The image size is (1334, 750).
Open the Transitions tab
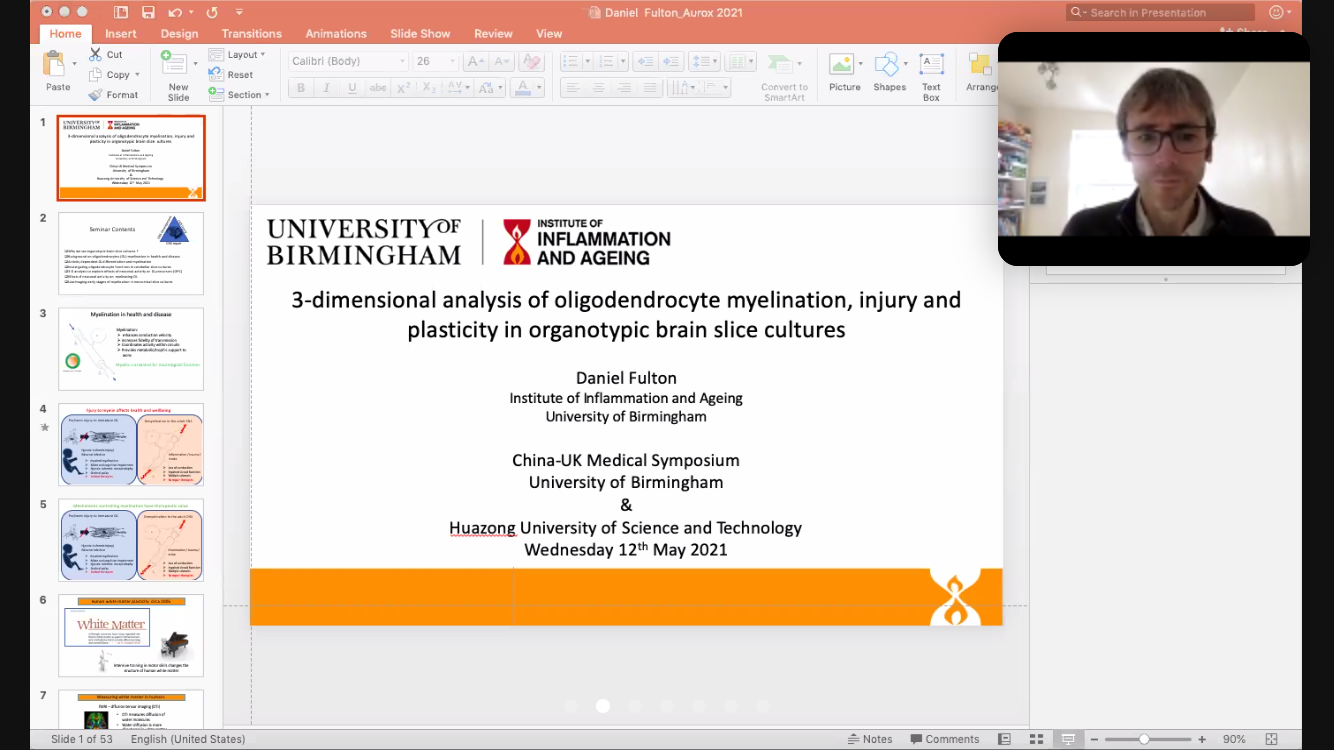tap(252, 33)
